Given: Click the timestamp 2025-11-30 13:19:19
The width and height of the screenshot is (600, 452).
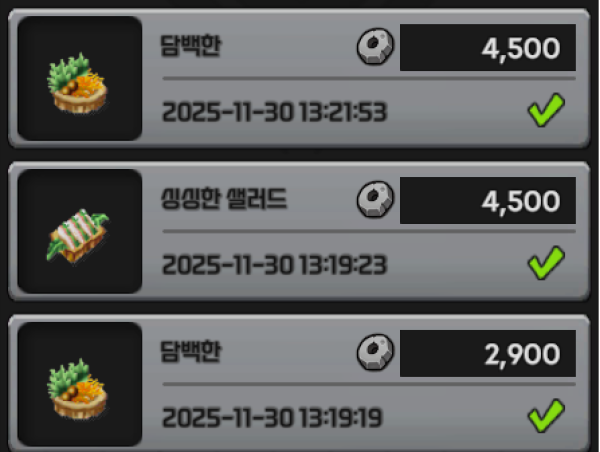Looking at the screenshot, I should coord(272,418).
